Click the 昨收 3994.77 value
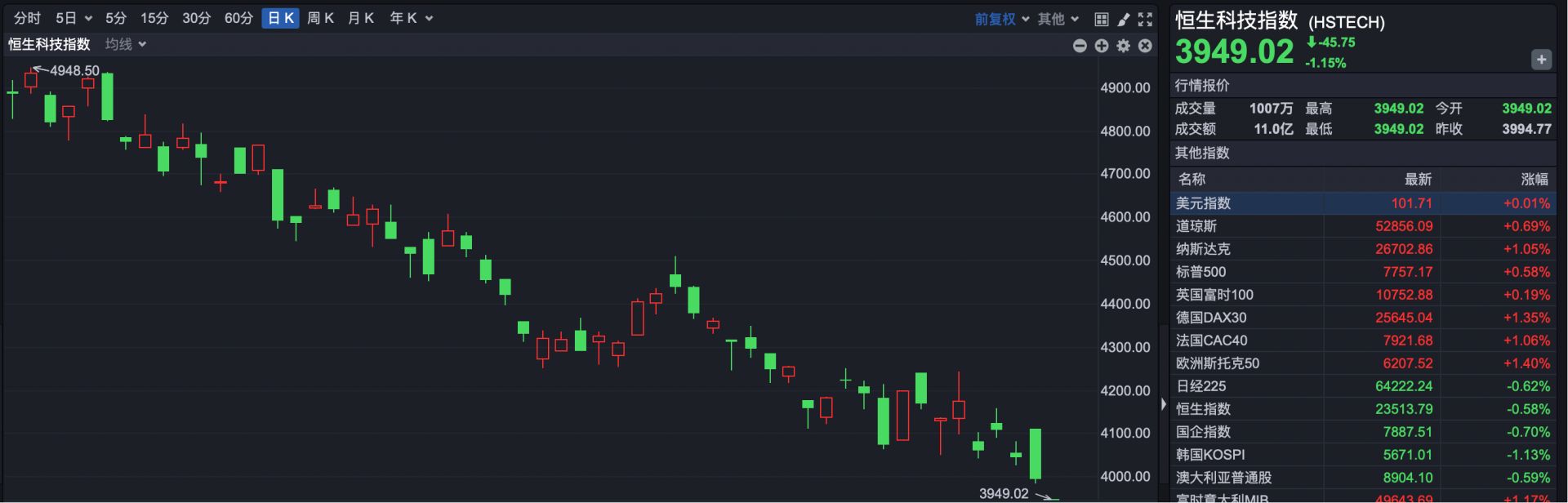 pos(1526,129)
